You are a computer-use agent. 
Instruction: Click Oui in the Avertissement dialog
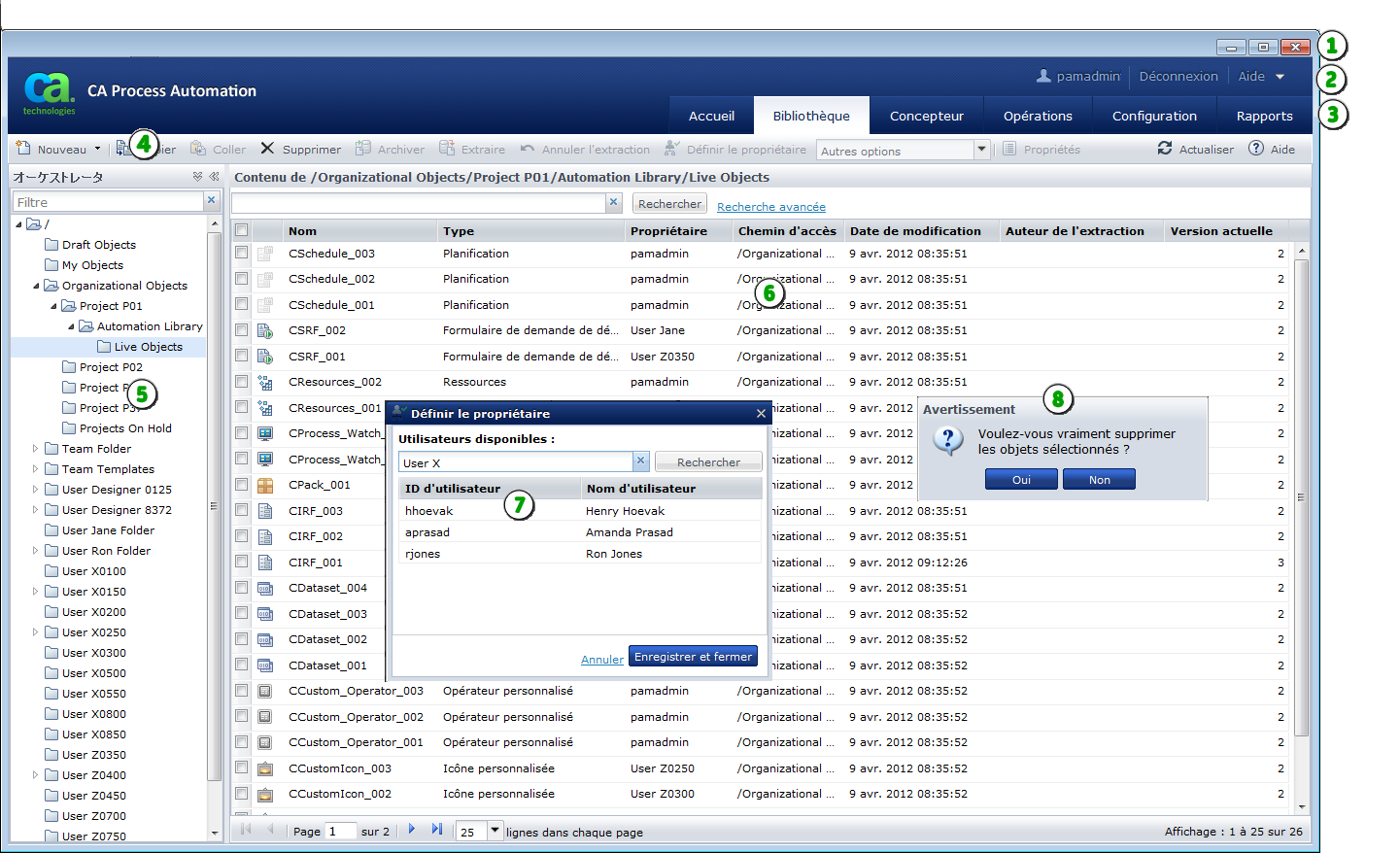pyautogui.click(x=1021, y=478)
